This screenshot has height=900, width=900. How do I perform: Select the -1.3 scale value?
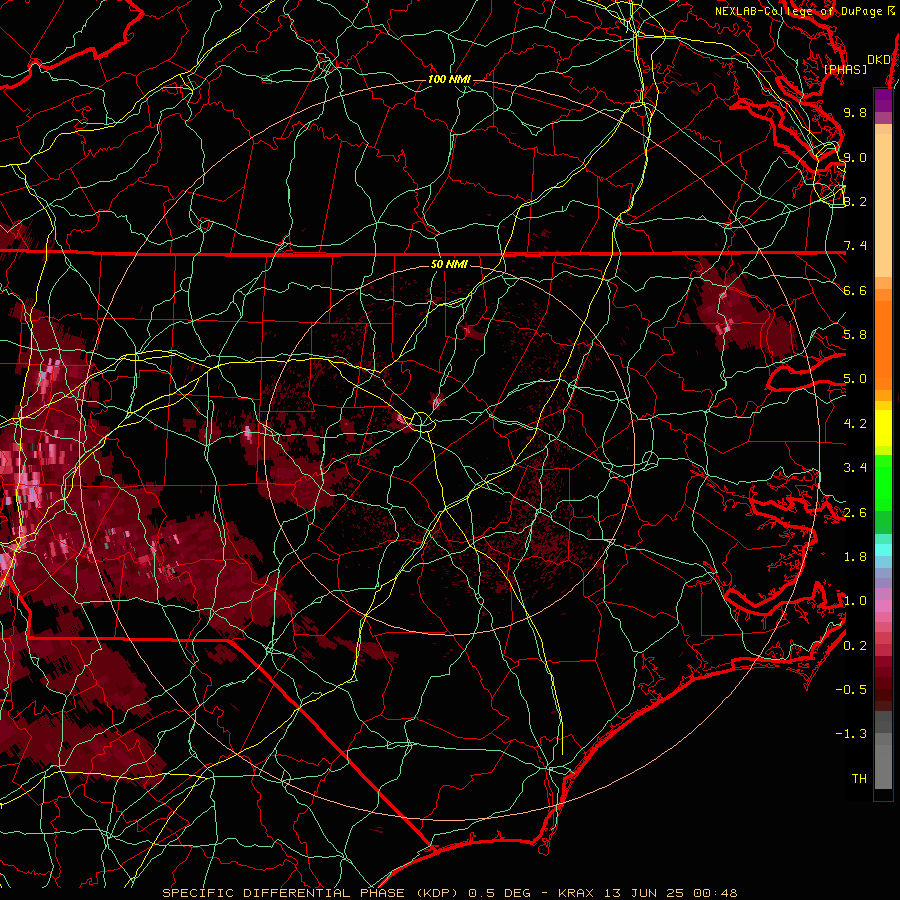click(851, 734)
